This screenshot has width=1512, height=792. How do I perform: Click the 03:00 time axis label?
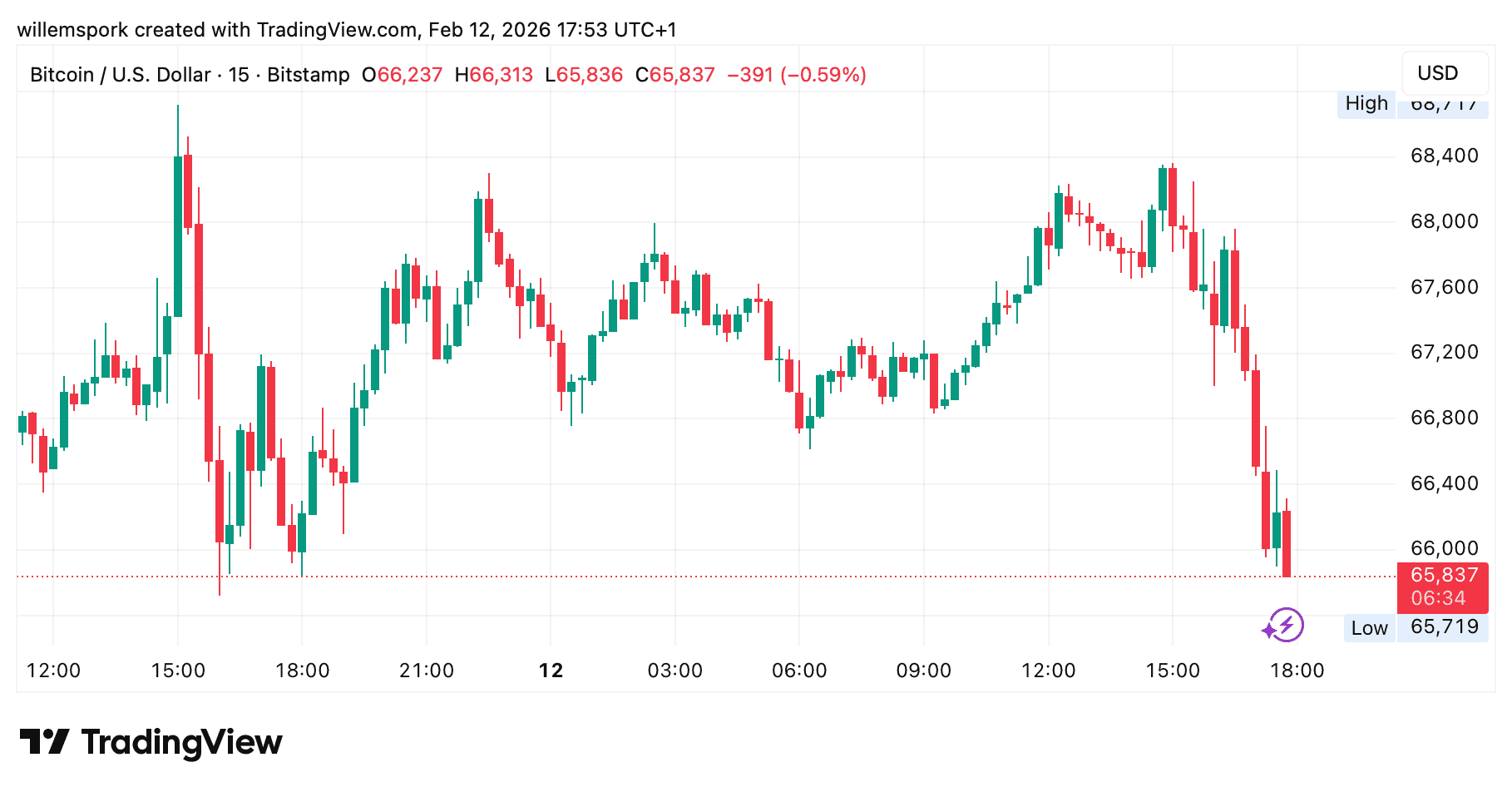coord(674,671)
